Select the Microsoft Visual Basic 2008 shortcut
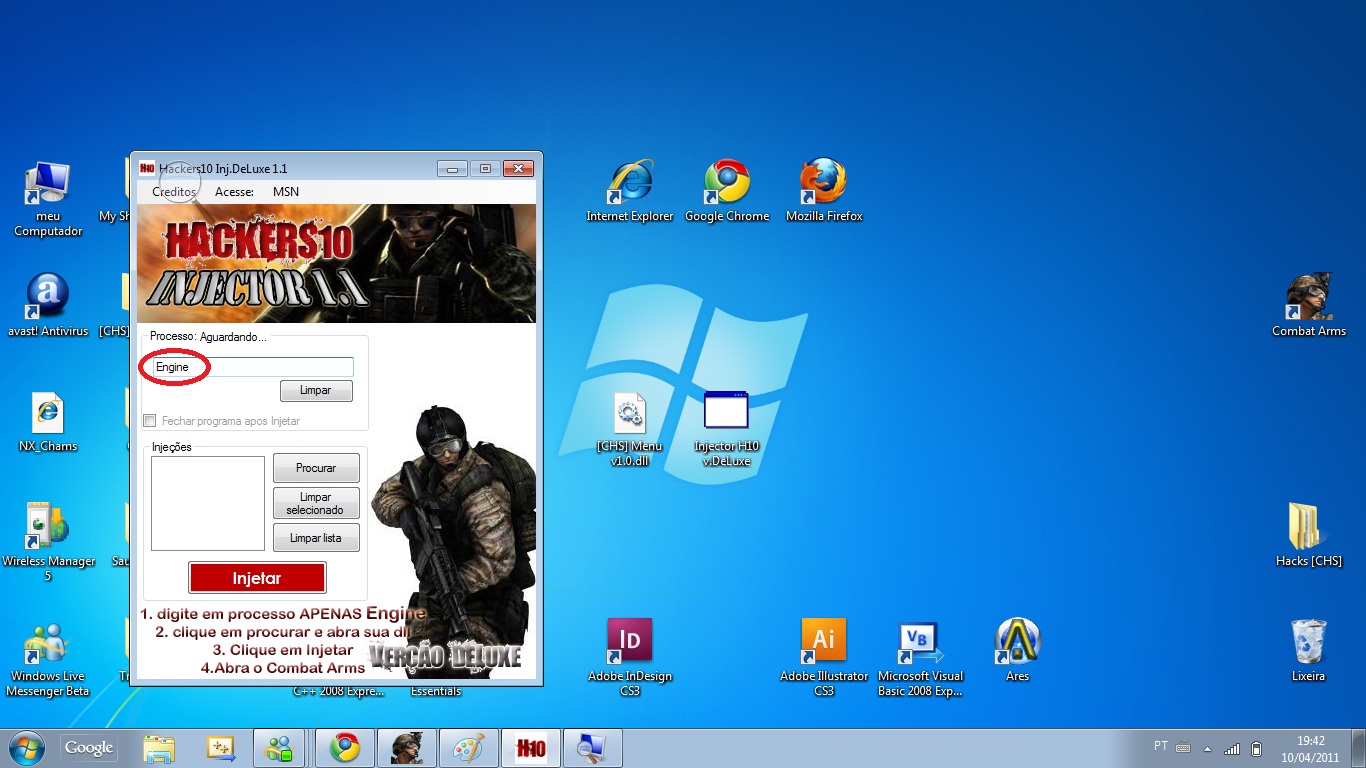 coord(921,657)
